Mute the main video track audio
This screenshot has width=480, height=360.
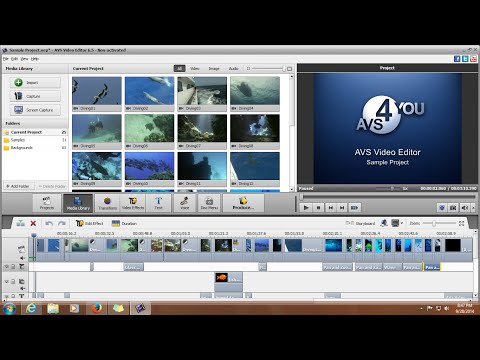tap(22, 258)
